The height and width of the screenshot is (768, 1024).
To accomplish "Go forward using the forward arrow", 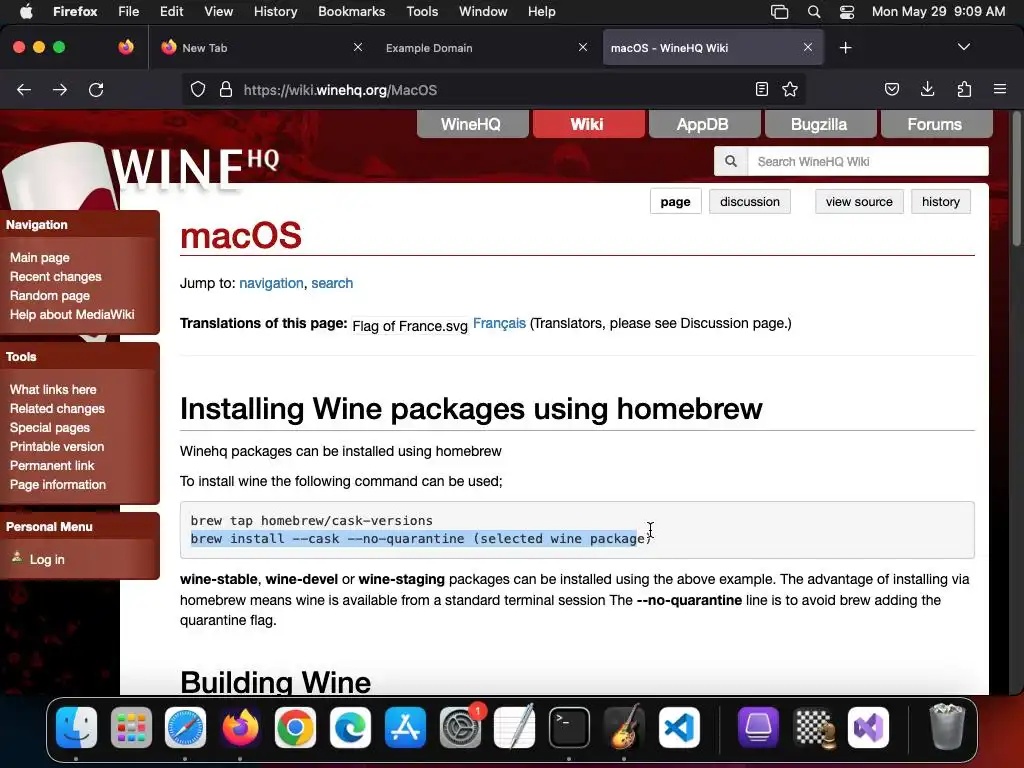I will tap(59, 89).
